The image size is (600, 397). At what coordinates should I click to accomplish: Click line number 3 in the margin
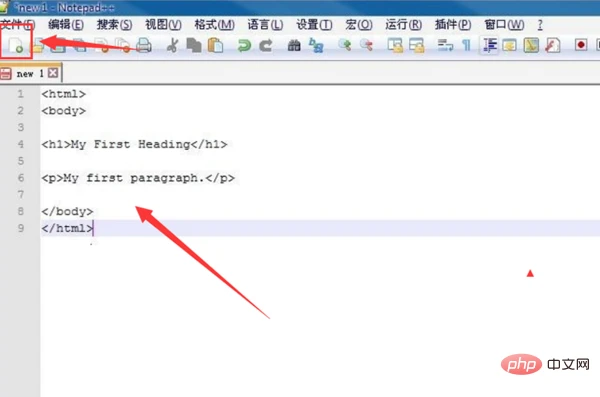(x=21, y=127)
